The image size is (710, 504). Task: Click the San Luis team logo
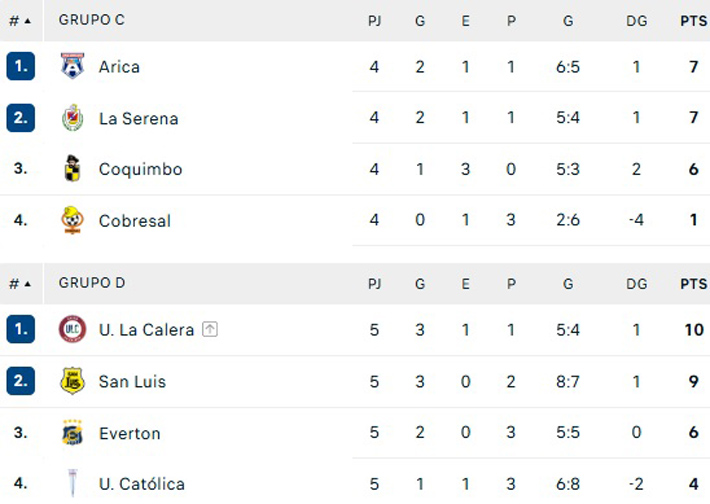point(72,381)
